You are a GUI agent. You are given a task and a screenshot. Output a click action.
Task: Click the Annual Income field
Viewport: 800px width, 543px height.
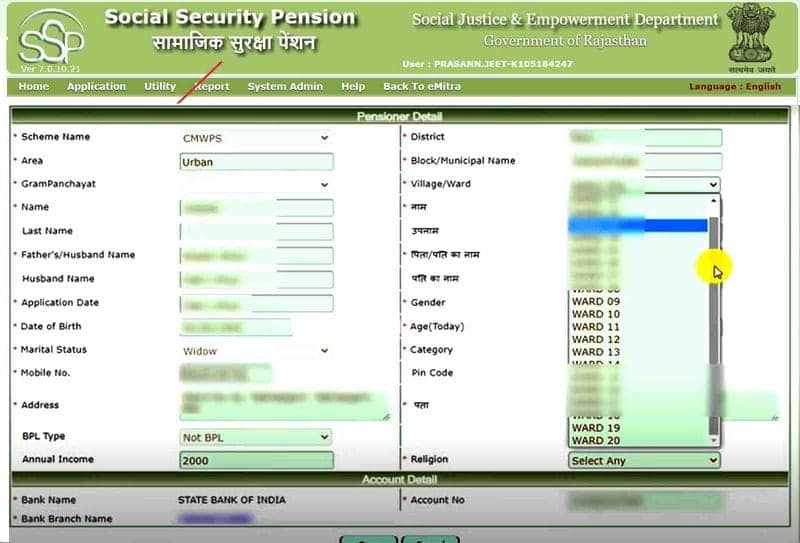(x=257, y=460)
